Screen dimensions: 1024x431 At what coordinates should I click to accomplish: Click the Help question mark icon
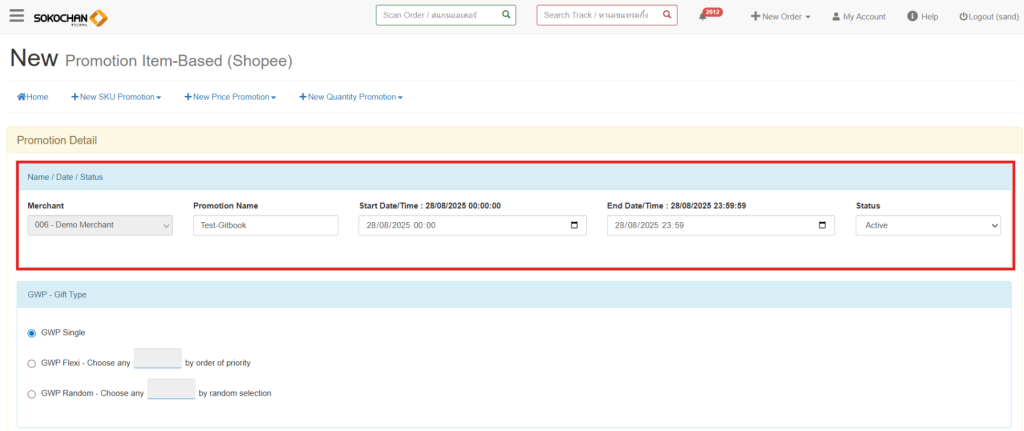pyautogui.click(x=912, y=16)
